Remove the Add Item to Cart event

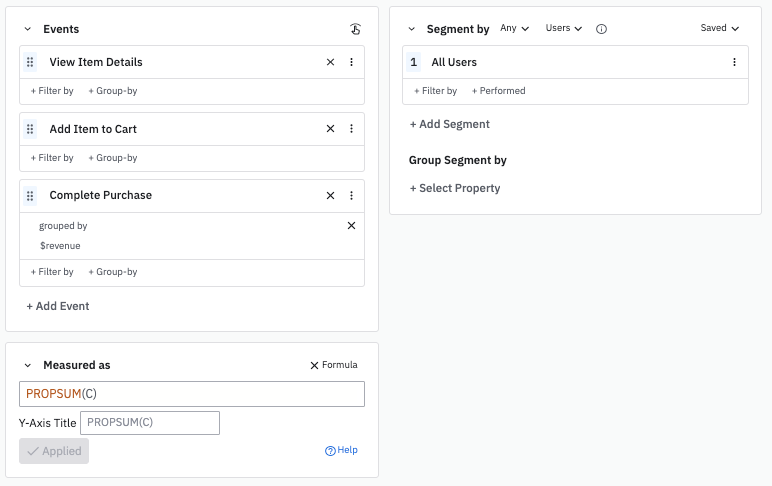tap(330, 129)
